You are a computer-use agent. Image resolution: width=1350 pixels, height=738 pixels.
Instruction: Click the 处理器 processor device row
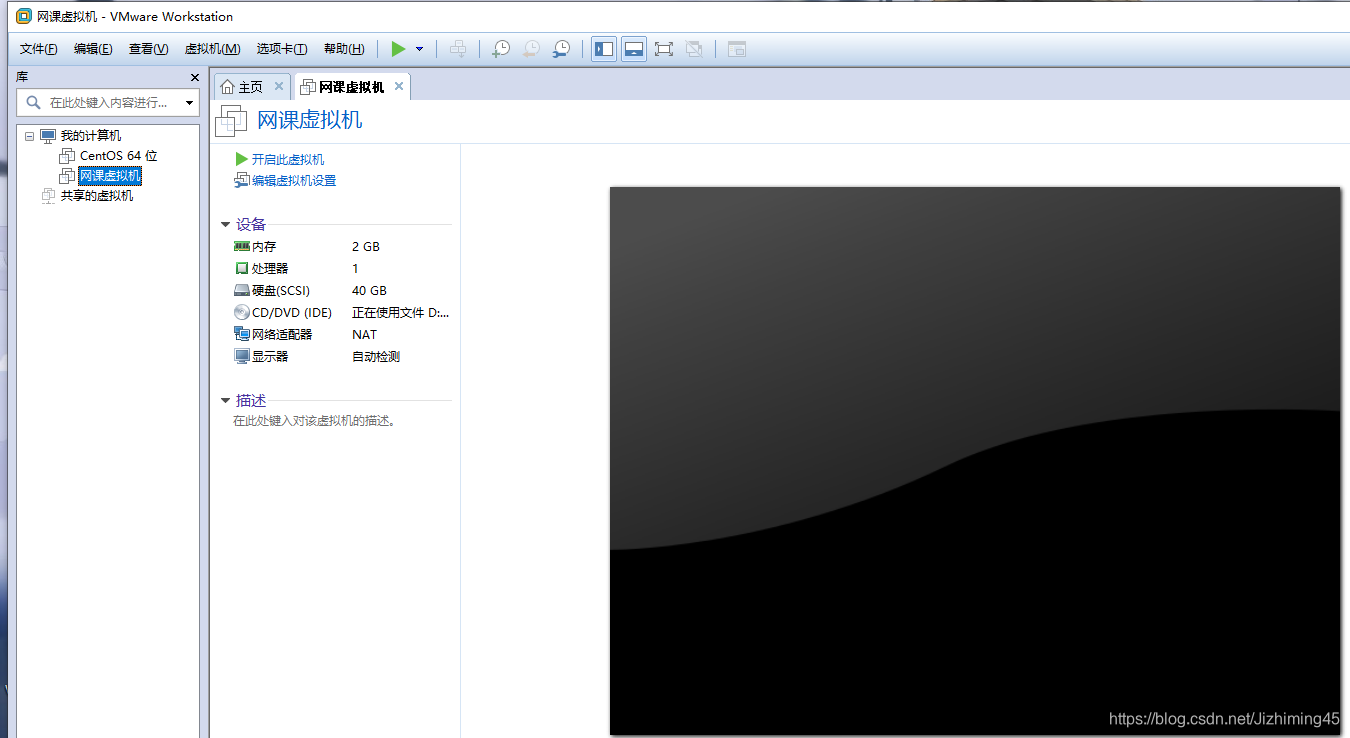[x=341, y=269]
